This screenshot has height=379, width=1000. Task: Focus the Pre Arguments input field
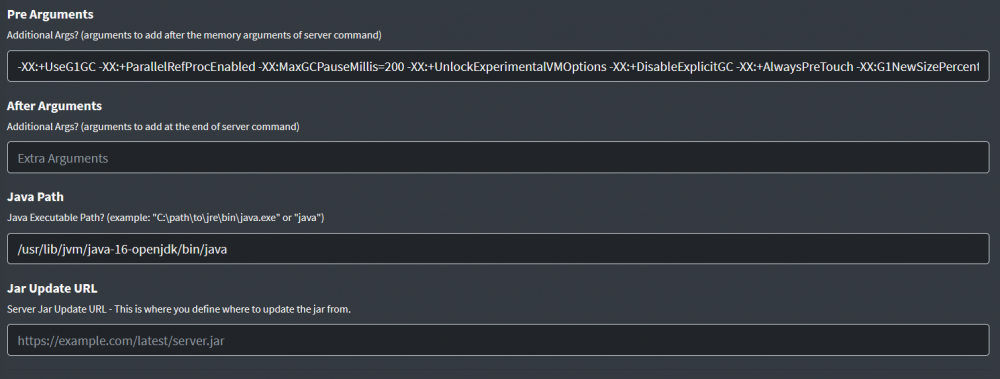pos(498,66)
